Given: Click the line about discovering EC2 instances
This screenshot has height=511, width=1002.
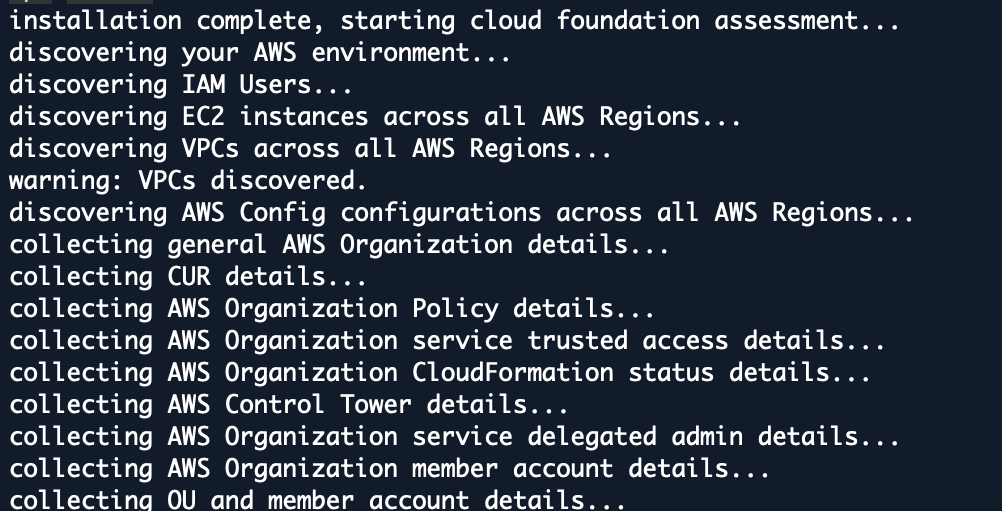Looking at the screenshot, I should (x=375, y=117).
